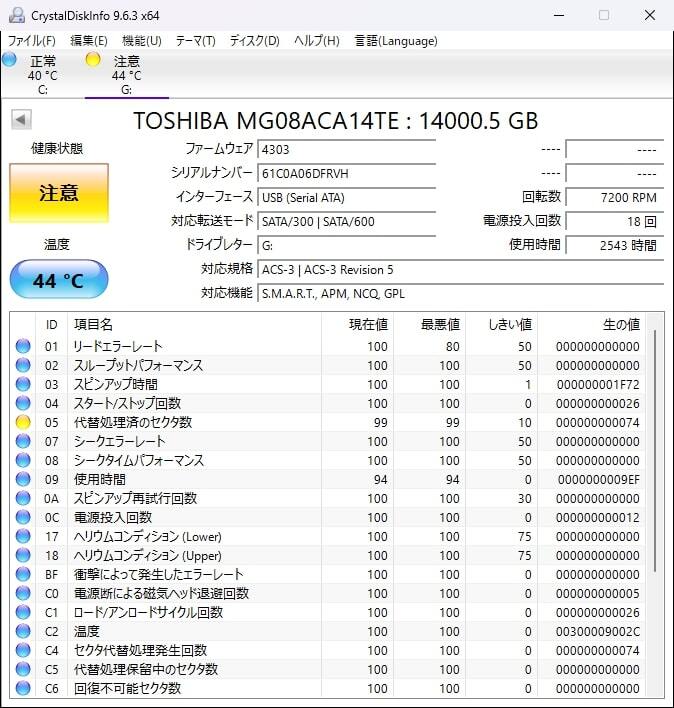Image resolution: width=674 pixels, height=708 pixels.
Task: Click the status icon of row 17 ヘリウムコンディション (Lower)
Action: coord(23,536)
